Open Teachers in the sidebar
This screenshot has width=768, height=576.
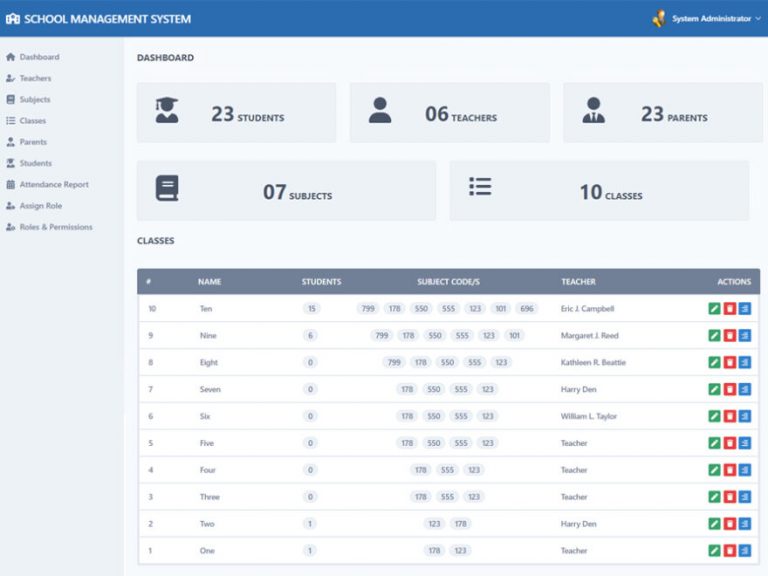tap(35, 78)
